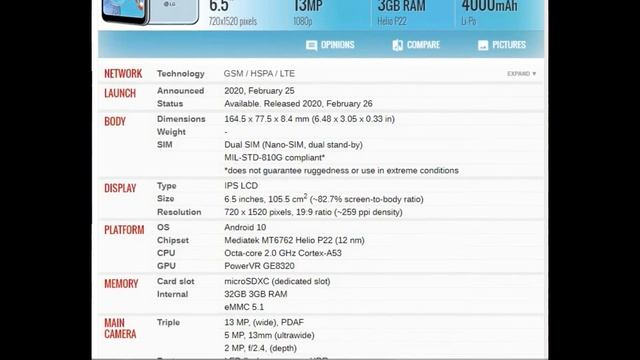Click the Weight label
Screen dimensions: 640x360
pyautogui.click(x=171, y=132)
